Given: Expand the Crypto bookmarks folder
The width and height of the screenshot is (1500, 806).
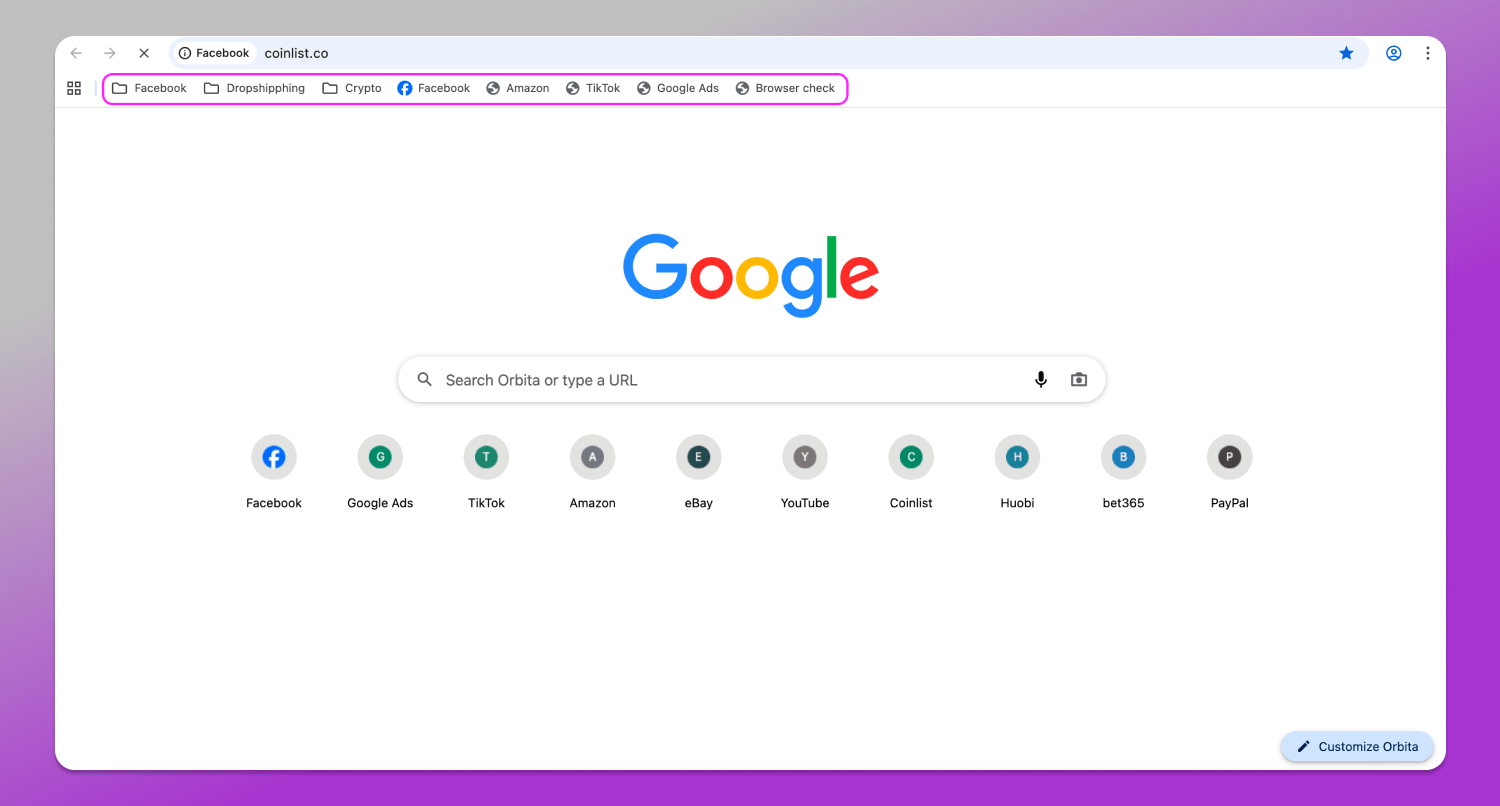Looking at the screenshot, I should click(x=352, y=88).
